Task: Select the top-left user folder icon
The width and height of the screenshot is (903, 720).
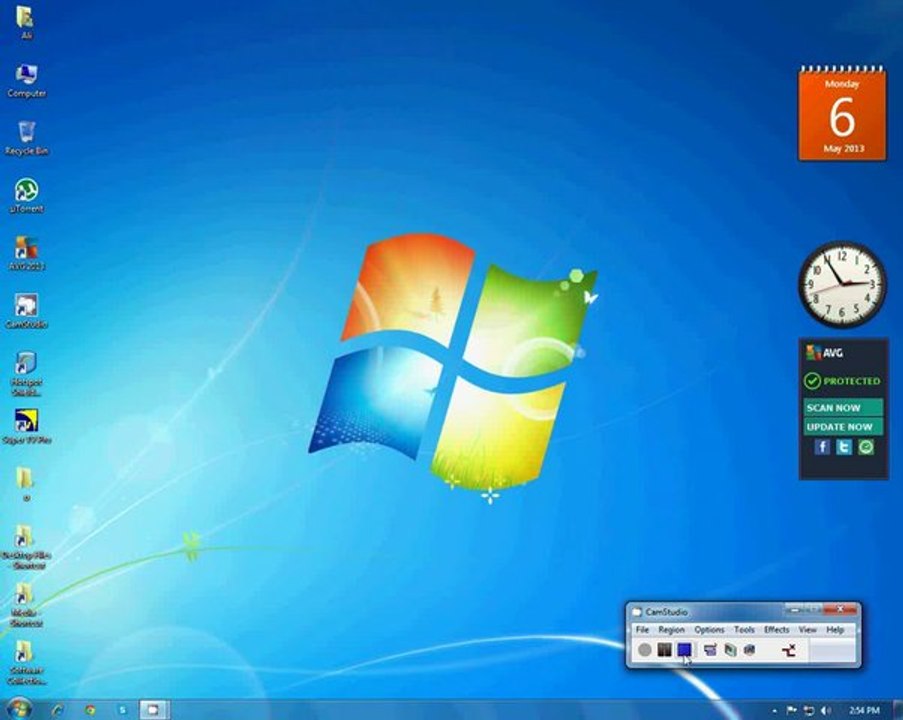Action: pyautogui.click(x=25, y=23)
